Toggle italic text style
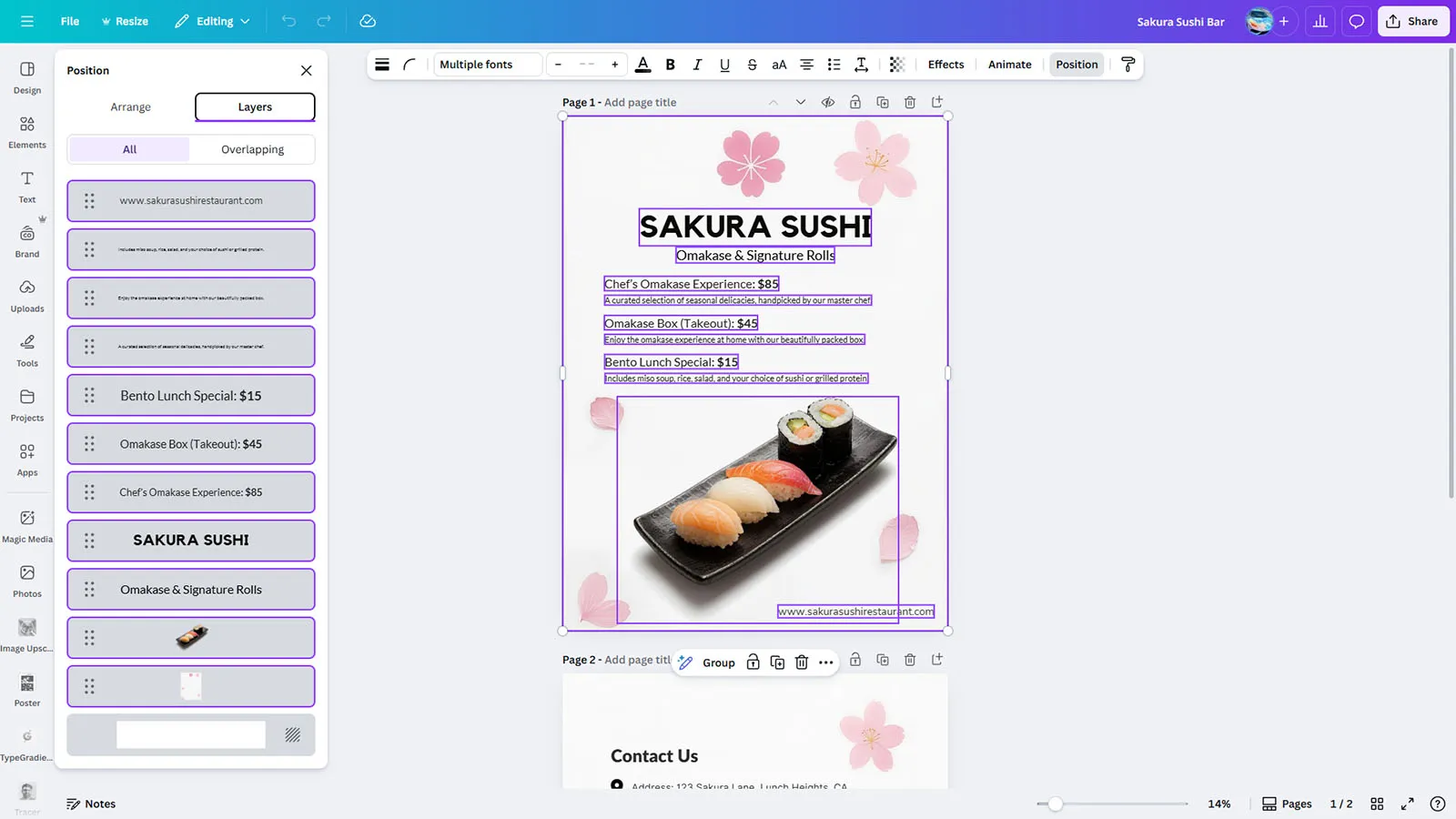This screenshot has height=819, width=1456. [697, 65]
